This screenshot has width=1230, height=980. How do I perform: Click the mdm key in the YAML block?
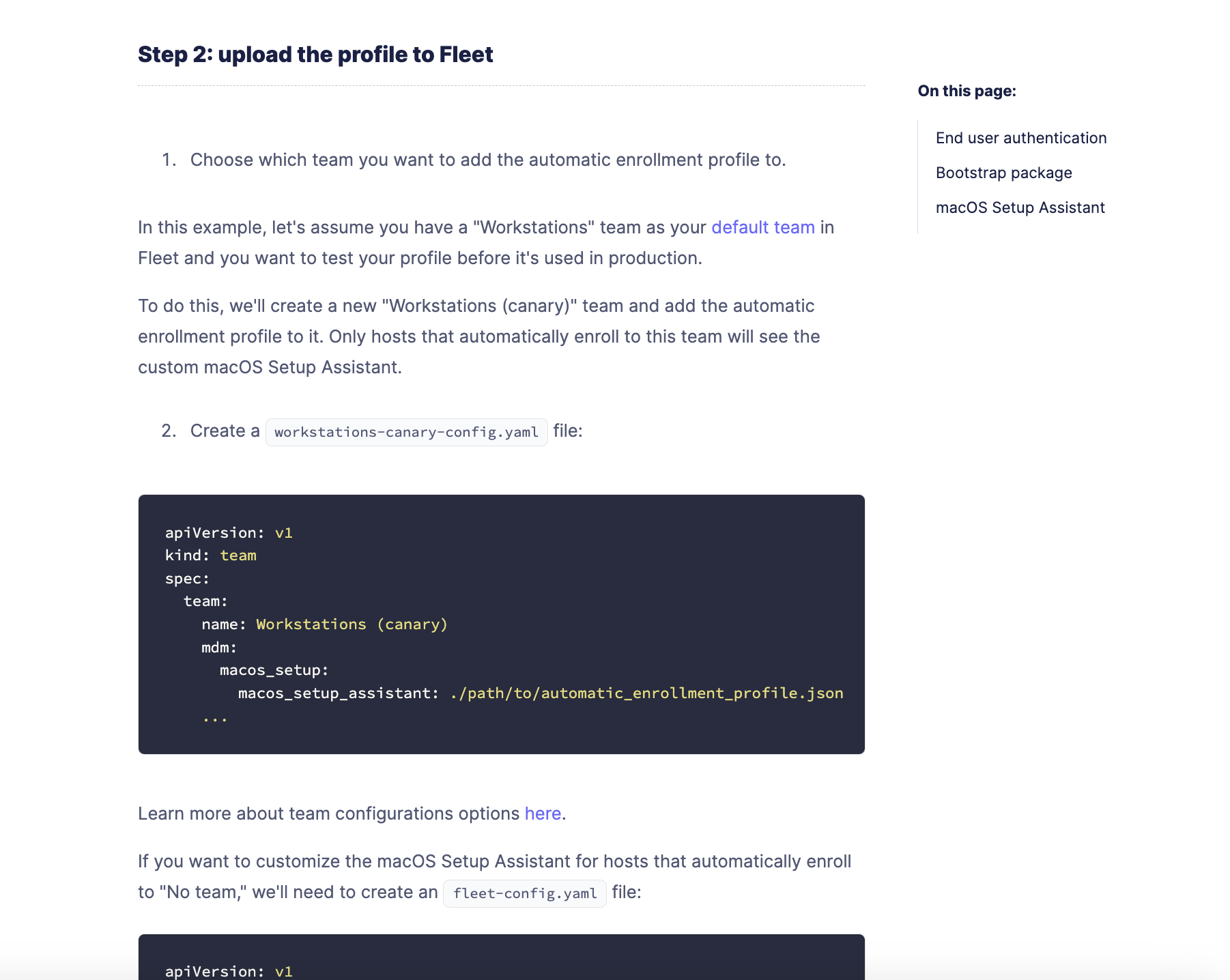coord(214,646)
